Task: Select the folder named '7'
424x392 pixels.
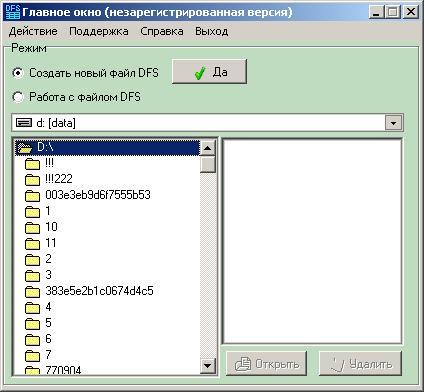Action: pyautogui.click(x=49, y=355)
